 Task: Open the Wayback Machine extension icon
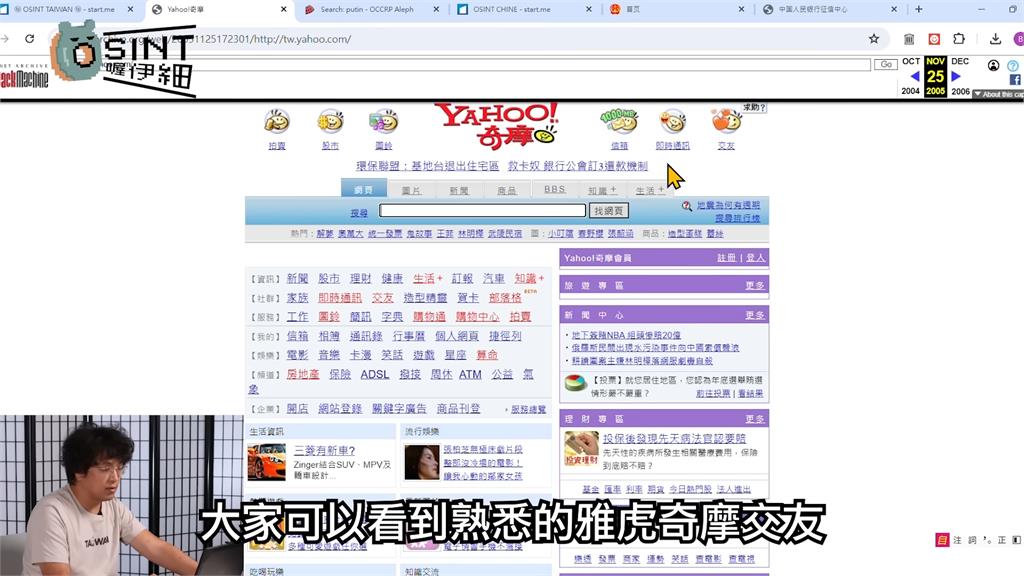[x=909, y=39]
